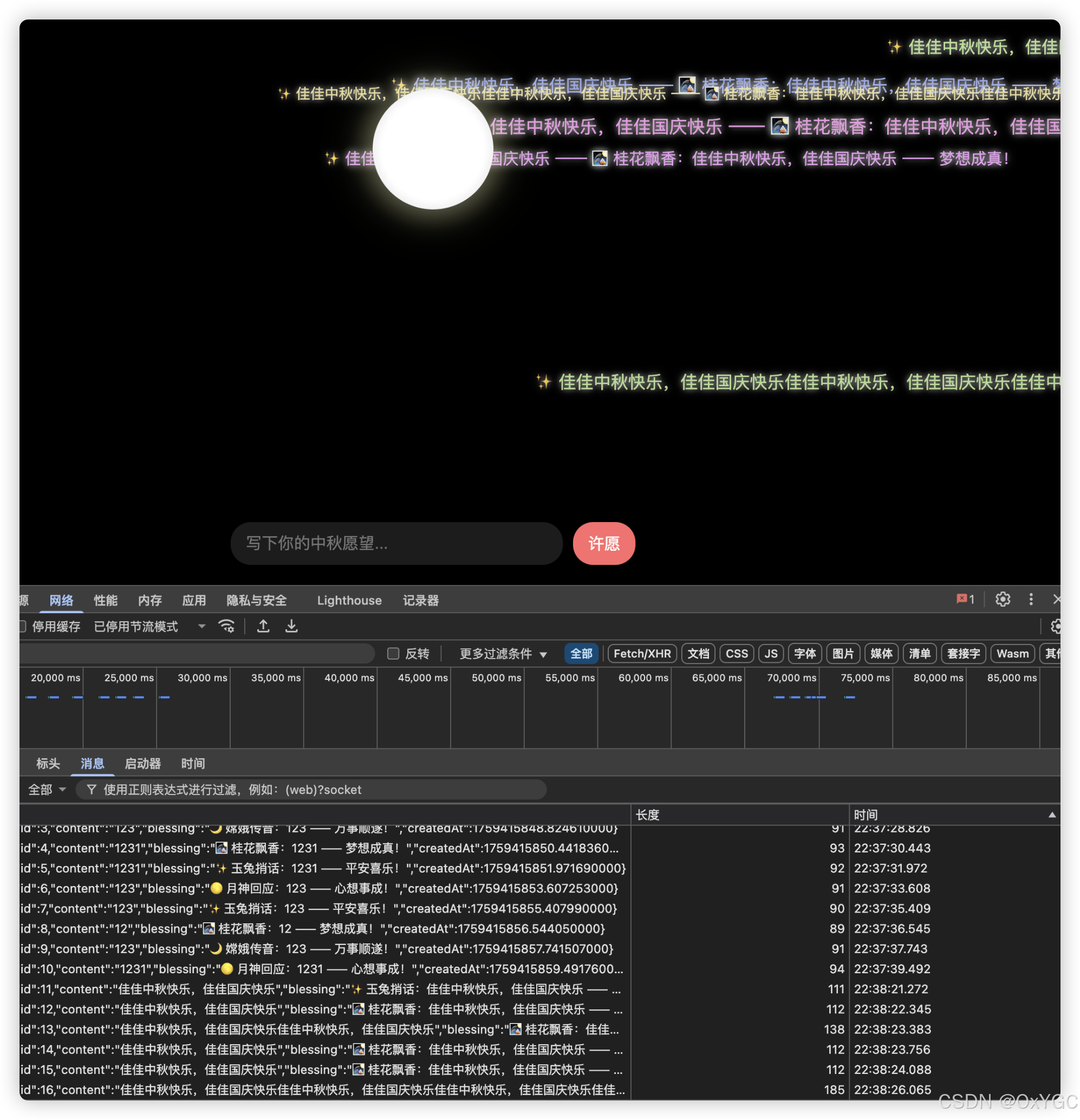The width and height of the screenshot is (1080, 1120).
Task: Select message row with id 16
Action: (x=540, y=1090)
